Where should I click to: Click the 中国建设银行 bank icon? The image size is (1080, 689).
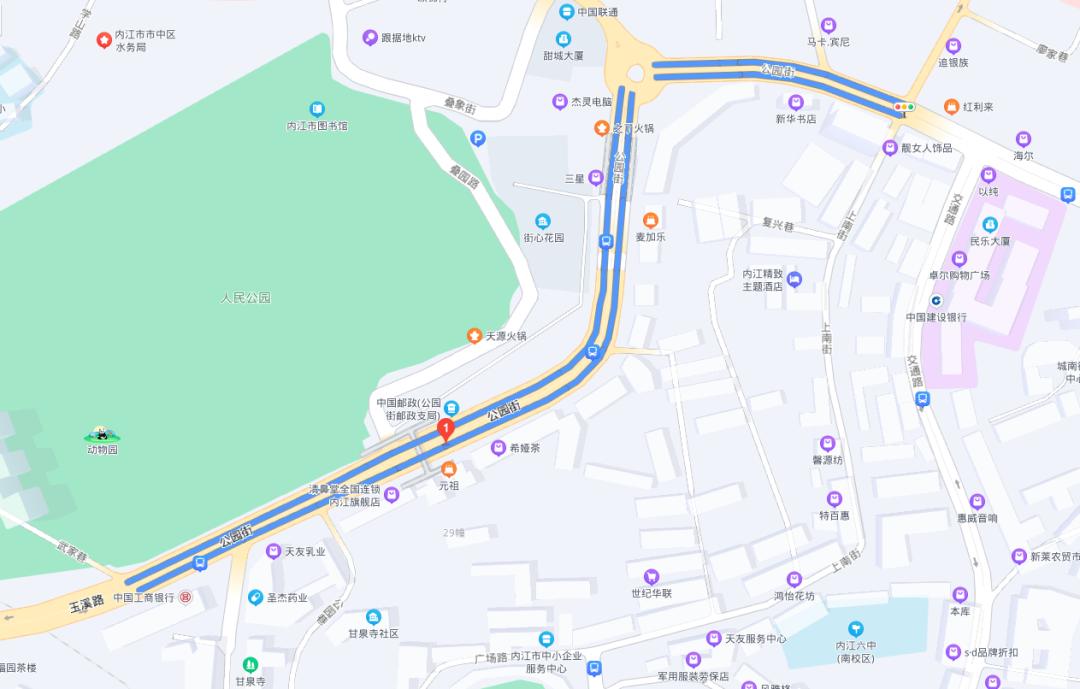(935, 301)
